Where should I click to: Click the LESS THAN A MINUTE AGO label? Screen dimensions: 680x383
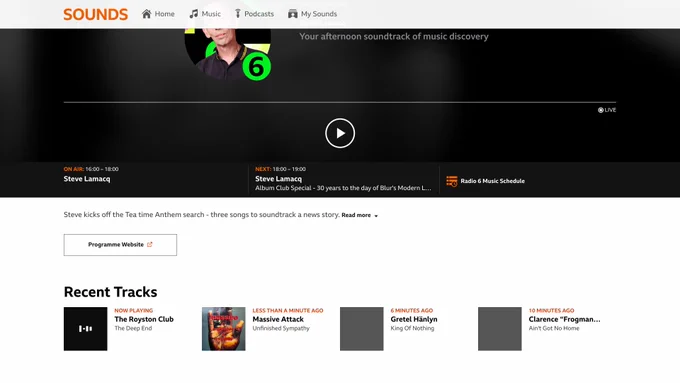click(x=288, y=311)
